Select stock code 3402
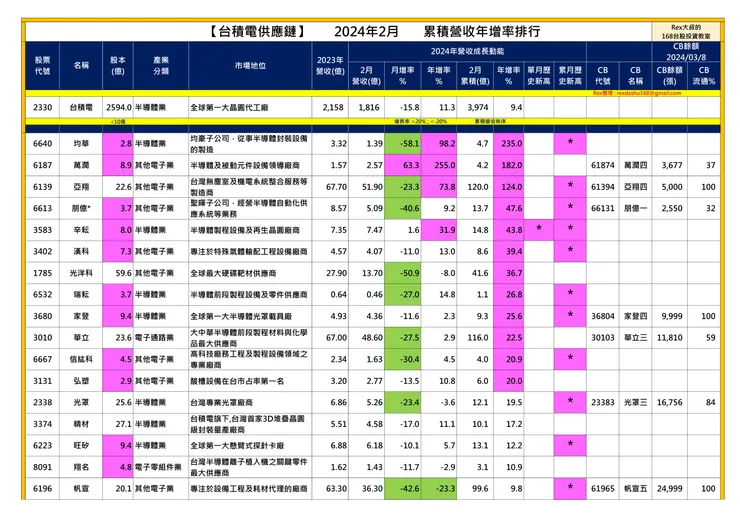 tap(42, 252)
